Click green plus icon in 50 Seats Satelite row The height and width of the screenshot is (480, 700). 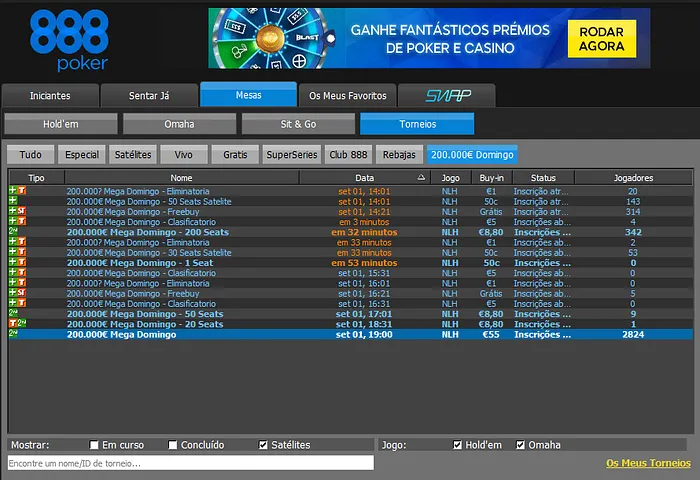point(12,201)
